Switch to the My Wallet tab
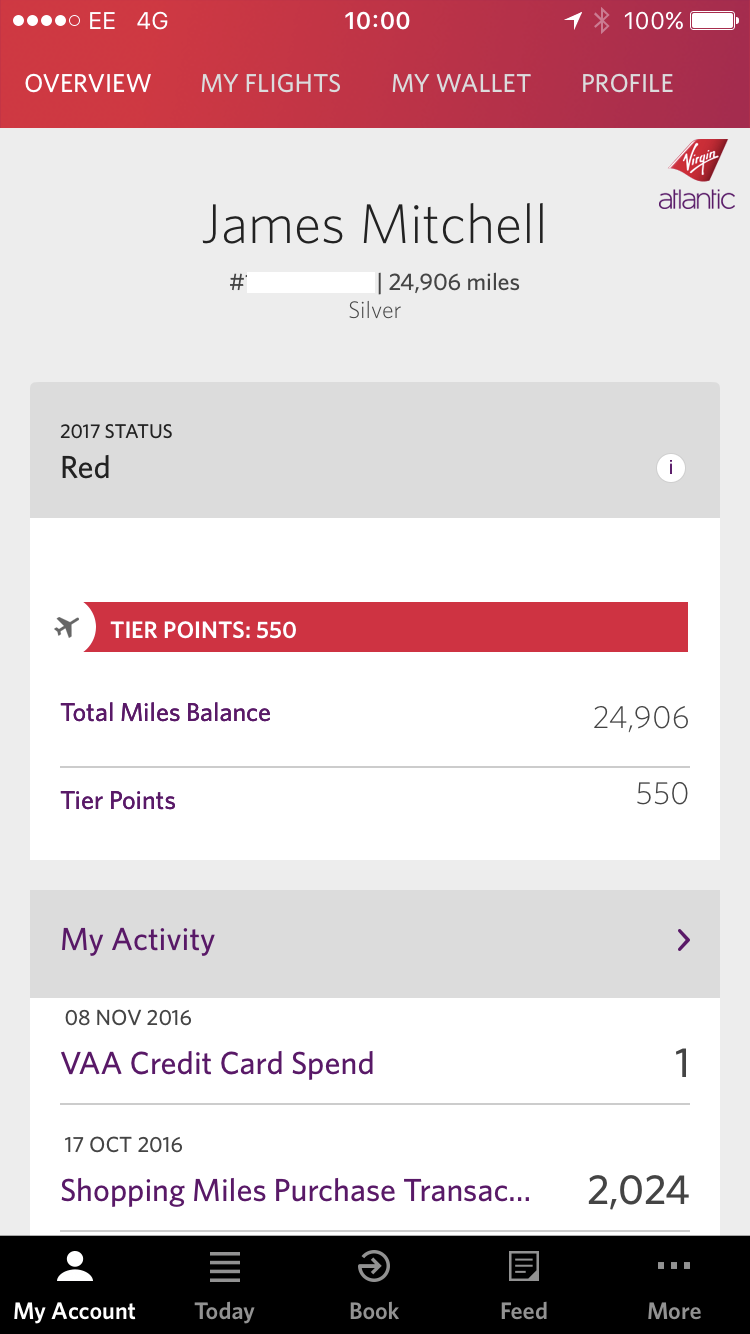Screen dimensions: 750x1334 click(x=461, y=84)
